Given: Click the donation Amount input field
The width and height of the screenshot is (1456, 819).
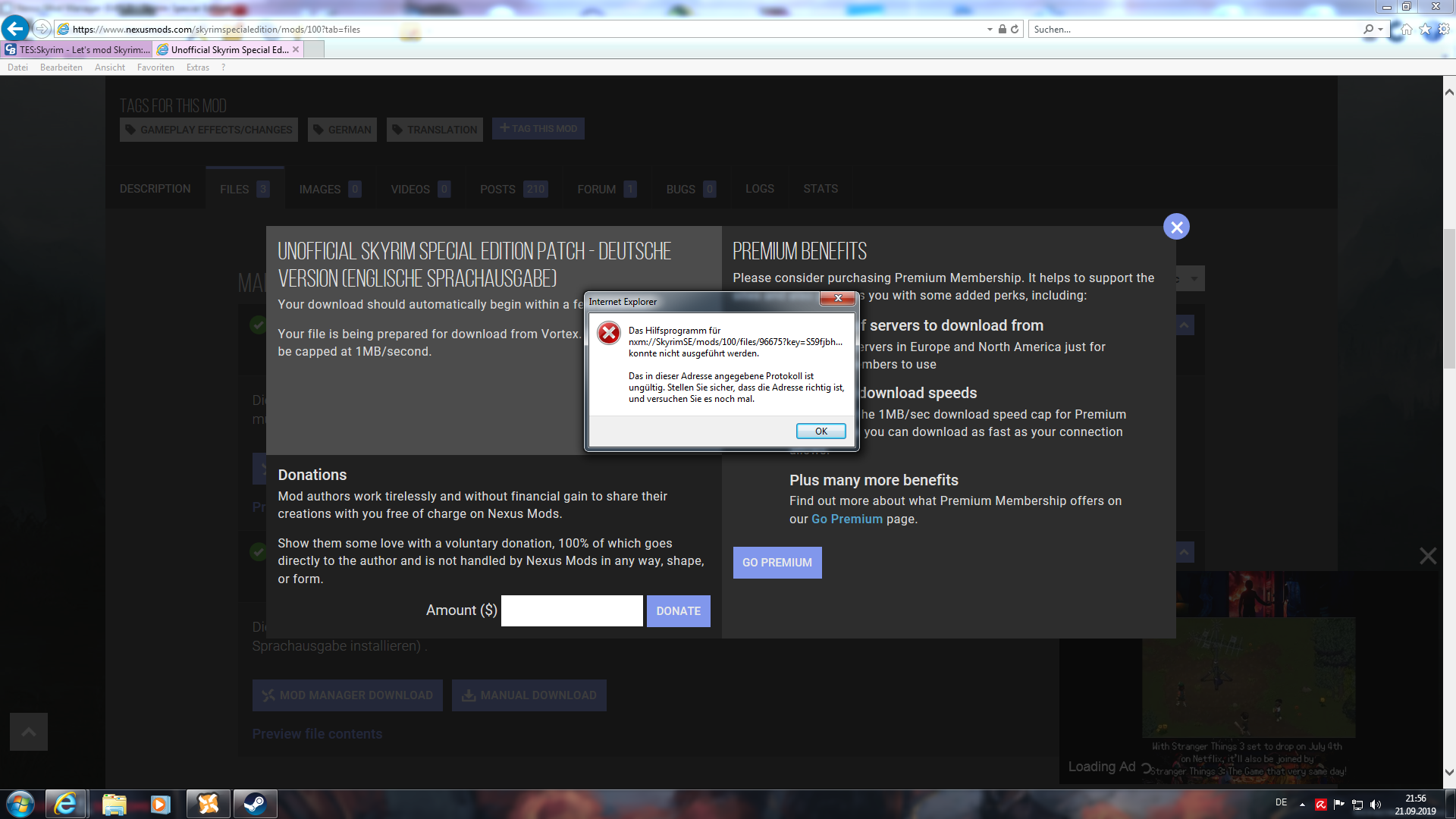Looking at the screenshot, I should (x=572, y=611).
